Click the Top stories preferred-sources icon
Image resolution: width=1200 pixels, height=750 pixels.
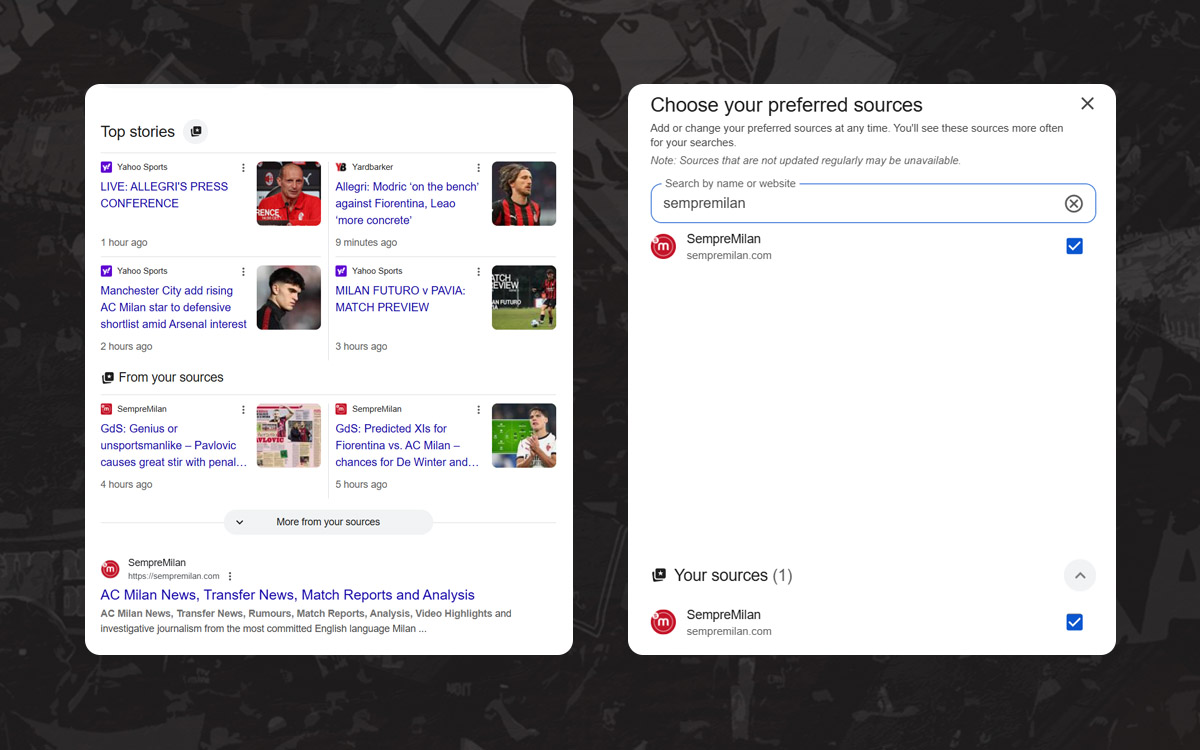196,131
